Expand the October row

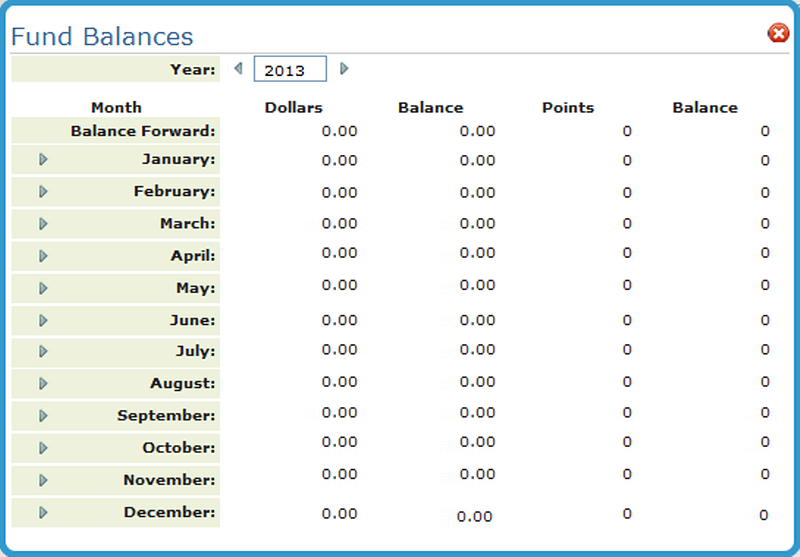tap(43, 447)
